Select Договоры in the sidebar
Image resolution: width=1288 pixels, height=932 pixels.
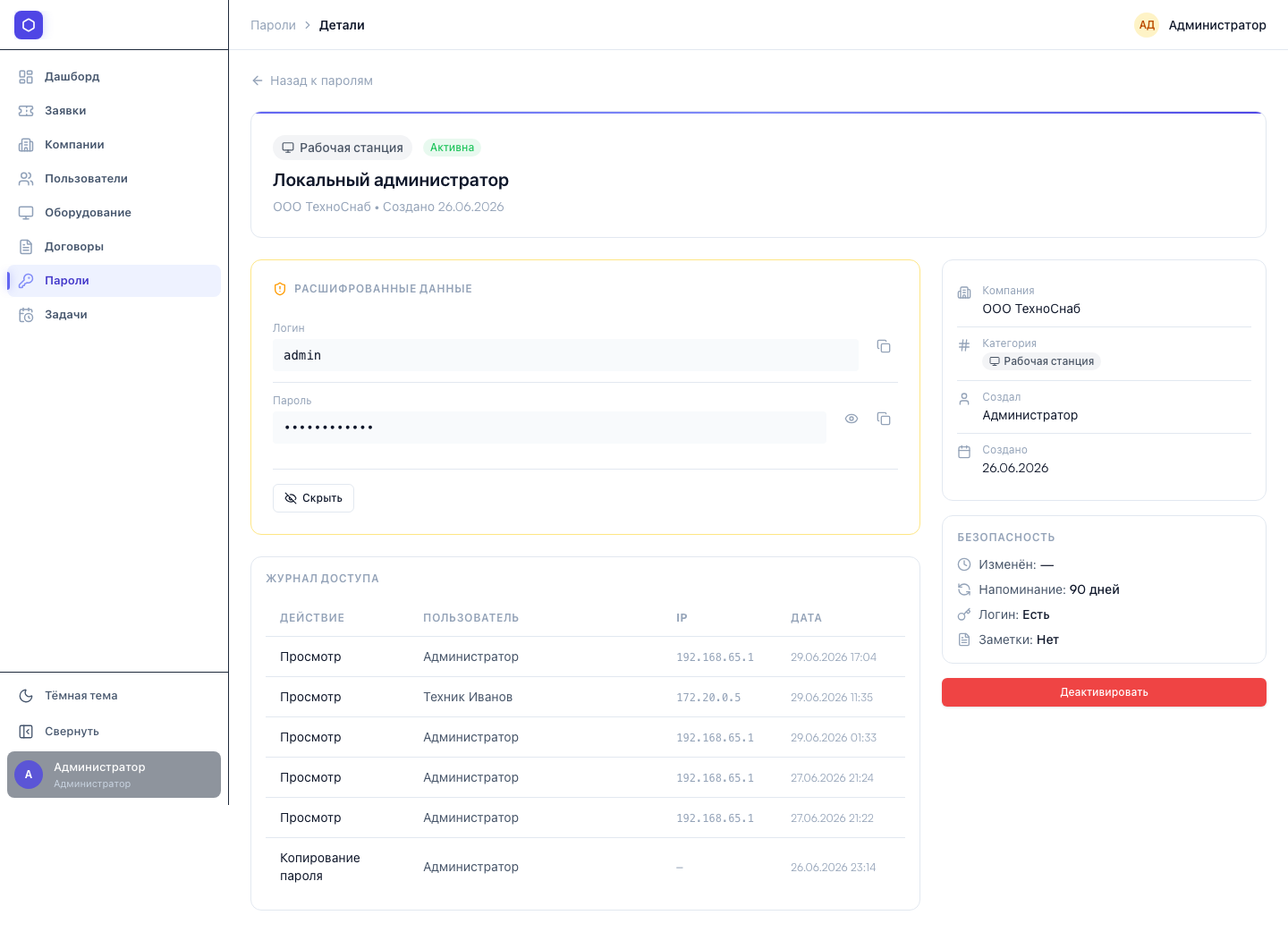click(114, 247)
